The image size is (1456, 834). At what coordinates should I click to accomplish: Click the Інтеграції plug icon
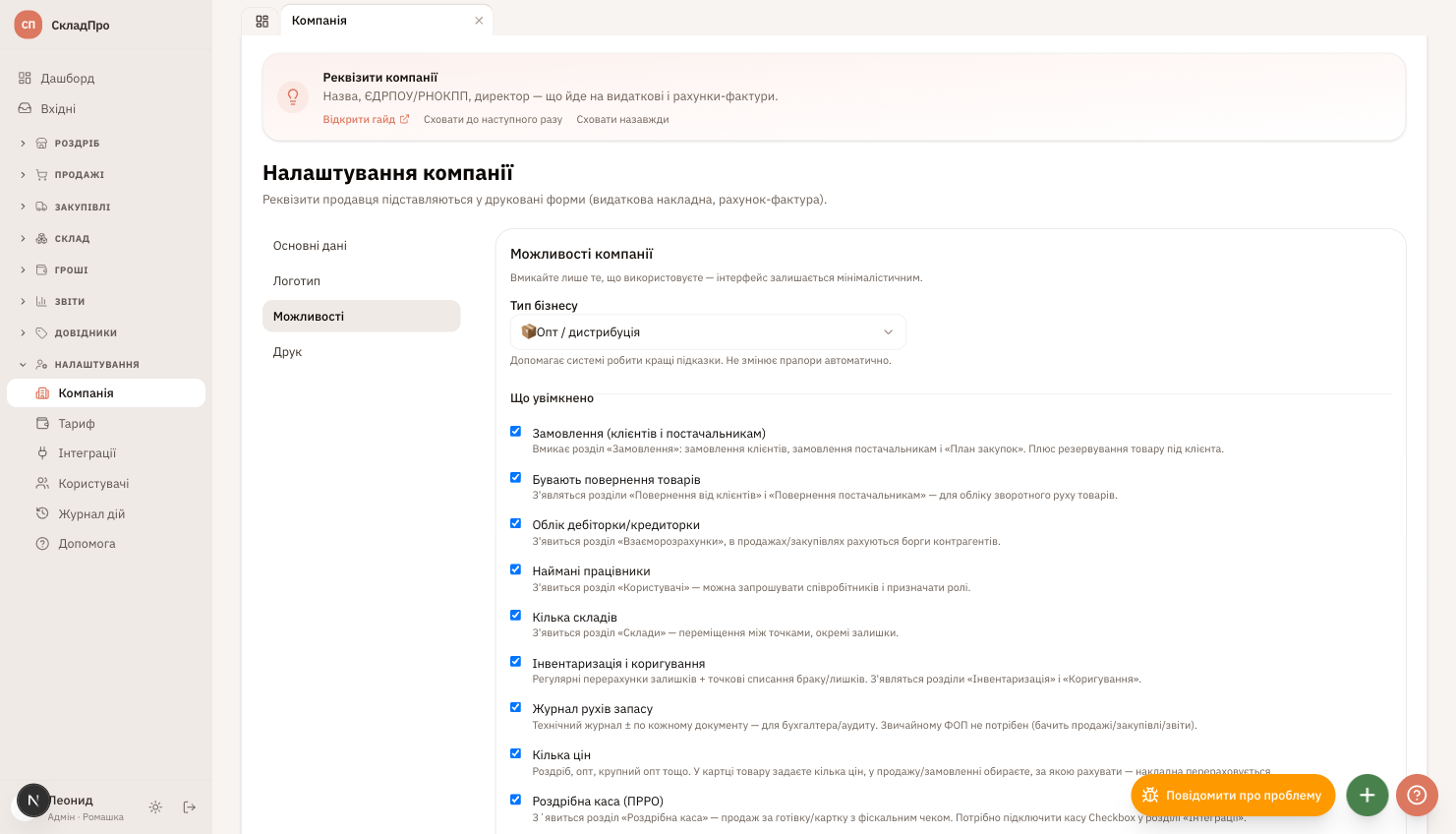(42, 453)
